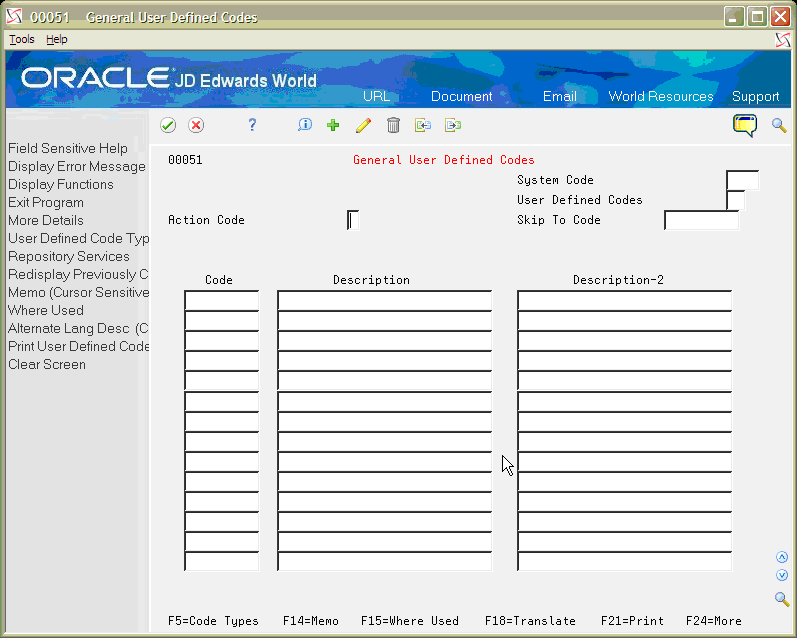
Task: Select Display Functions option
Action: (x=60, y=184)
